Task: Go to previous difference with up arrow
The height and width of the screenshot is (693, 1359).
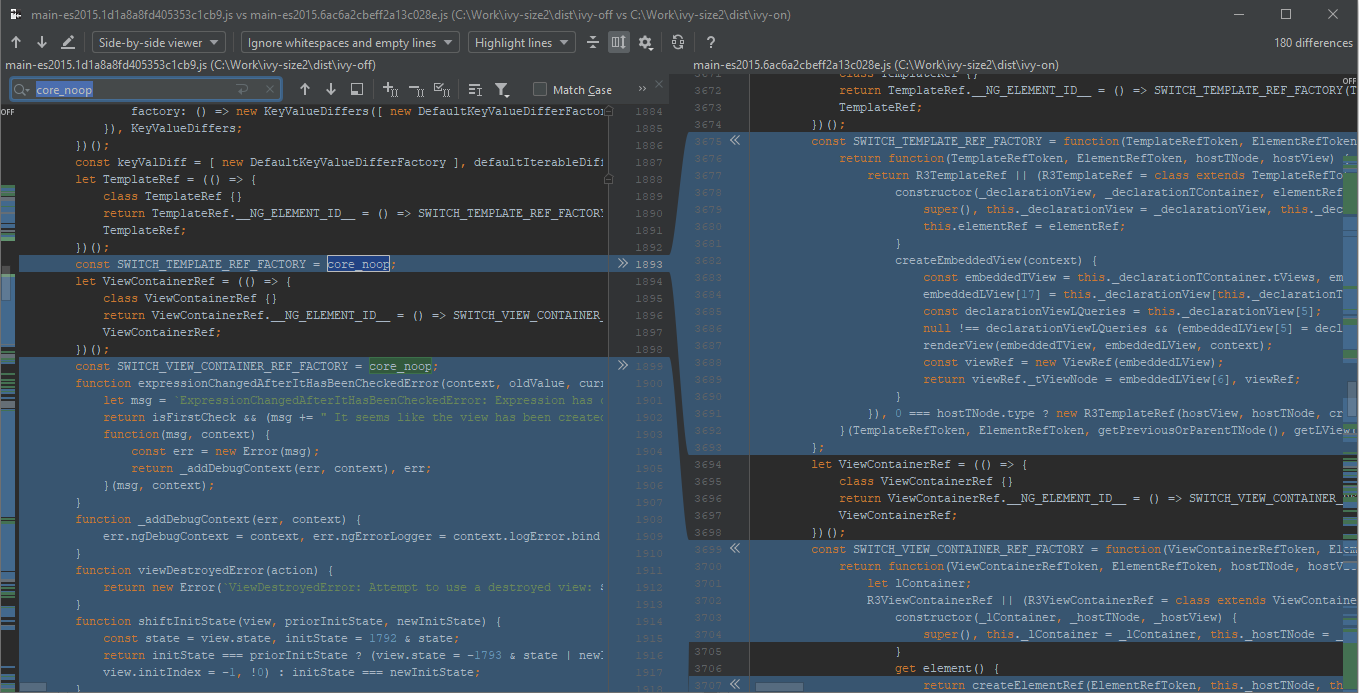Action: [x=16, y=43]
